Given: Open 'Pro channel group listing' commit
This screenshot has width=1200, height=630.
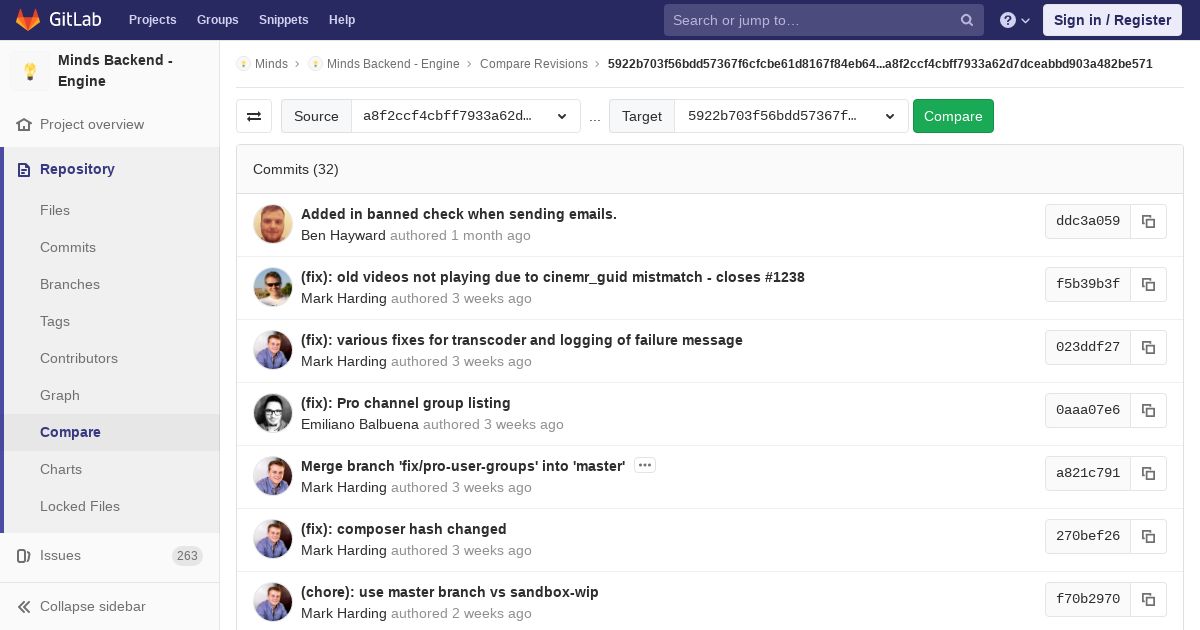Looking at the screenshot, I should 406,403.
